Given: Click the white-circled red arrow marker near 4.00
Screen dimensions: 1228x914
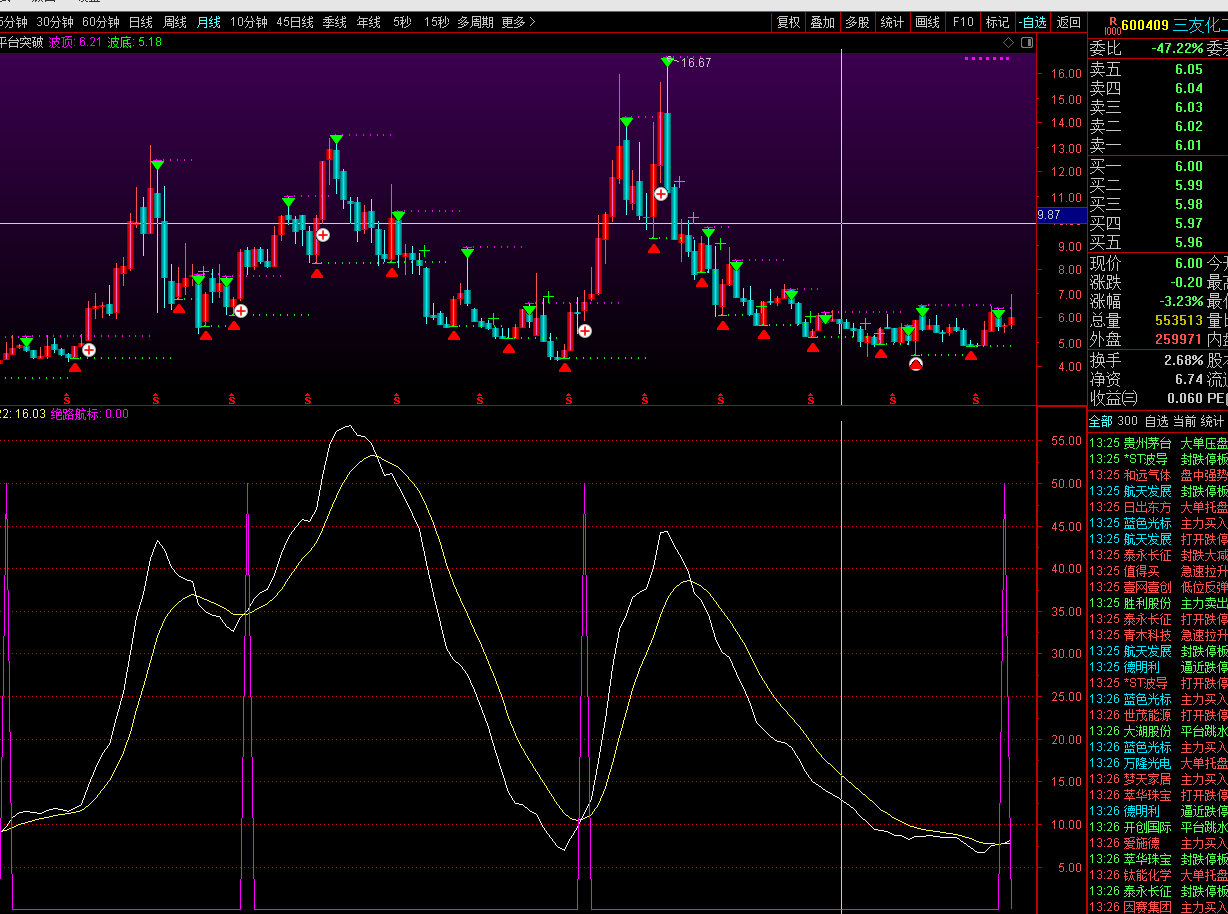Looking at the screenshot, I should pyautogui.click(x=915, y=364).
